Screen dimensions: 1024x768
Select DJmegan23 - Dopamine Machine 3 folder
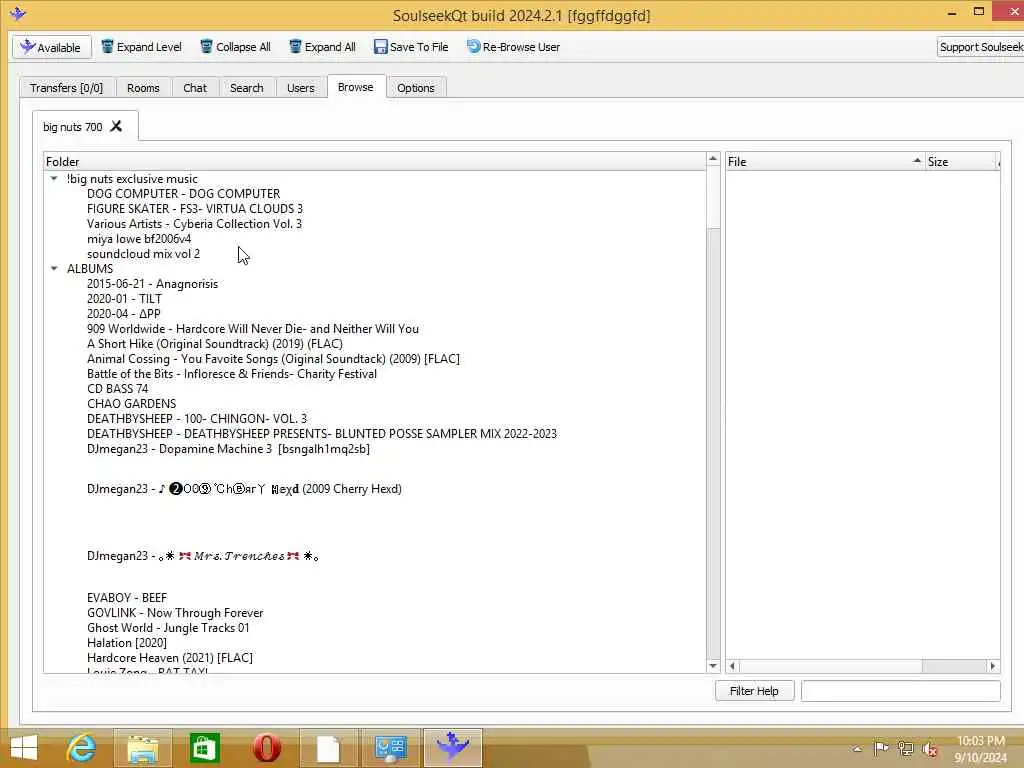[228, 449]
